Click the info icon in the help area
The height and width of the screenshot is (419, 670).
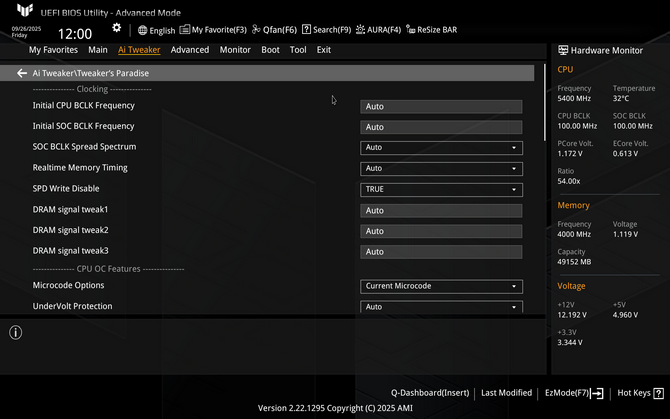point(16,333)
